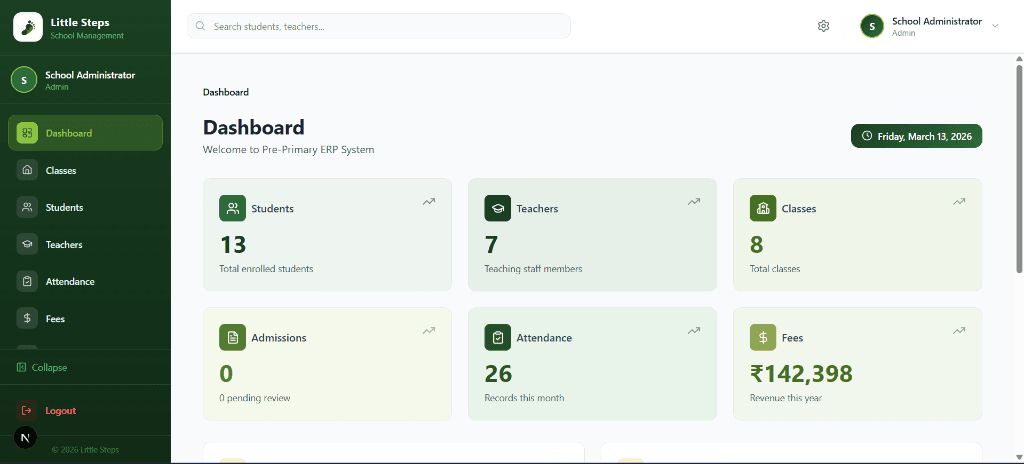The width and height of the screenshot is (1024, 464).
Task: Click the trend arrow on Classes card
Action: pyautogui.click(x=959, y=202)
